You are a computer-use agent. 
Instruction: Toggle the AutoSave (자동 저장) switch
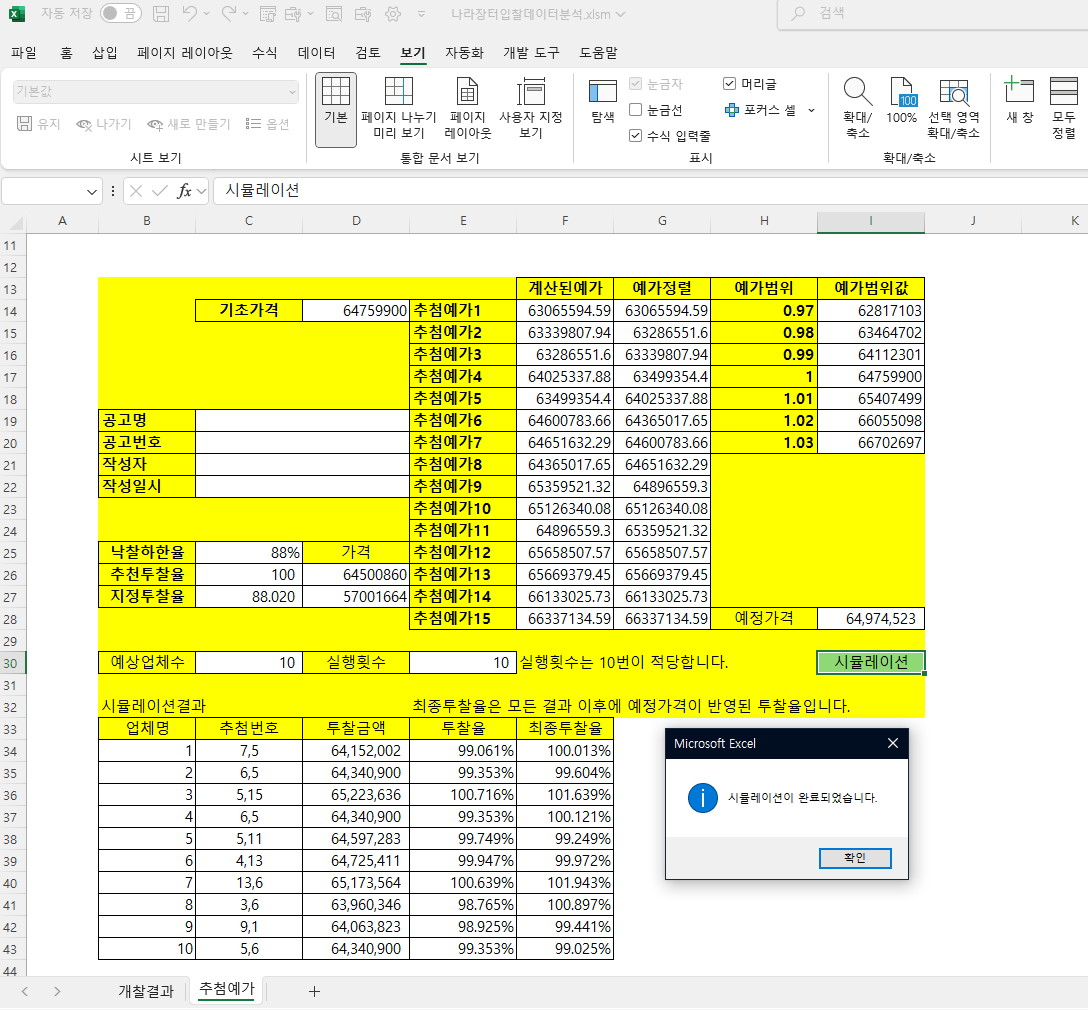(x=121, y=13)
